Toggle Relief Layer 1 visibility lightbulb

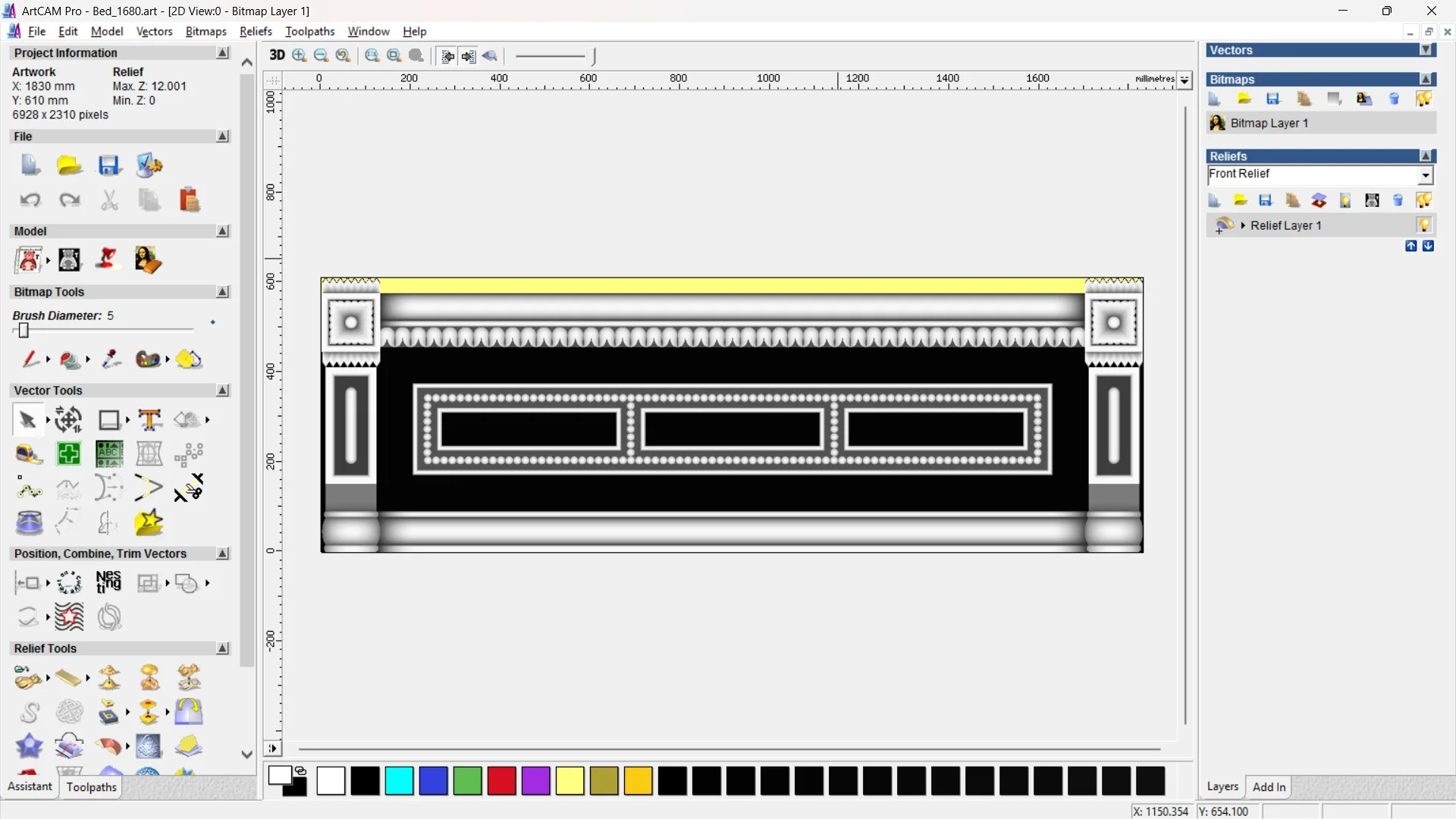point(1423,225)
